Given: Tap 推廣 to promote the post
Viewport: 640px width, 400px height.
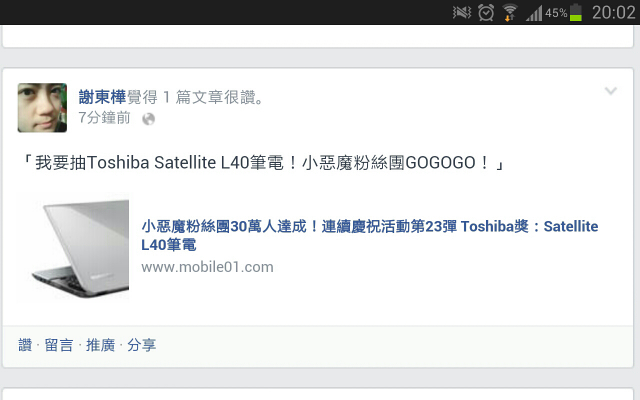Looking at the screenshot, I should [100, 345].
